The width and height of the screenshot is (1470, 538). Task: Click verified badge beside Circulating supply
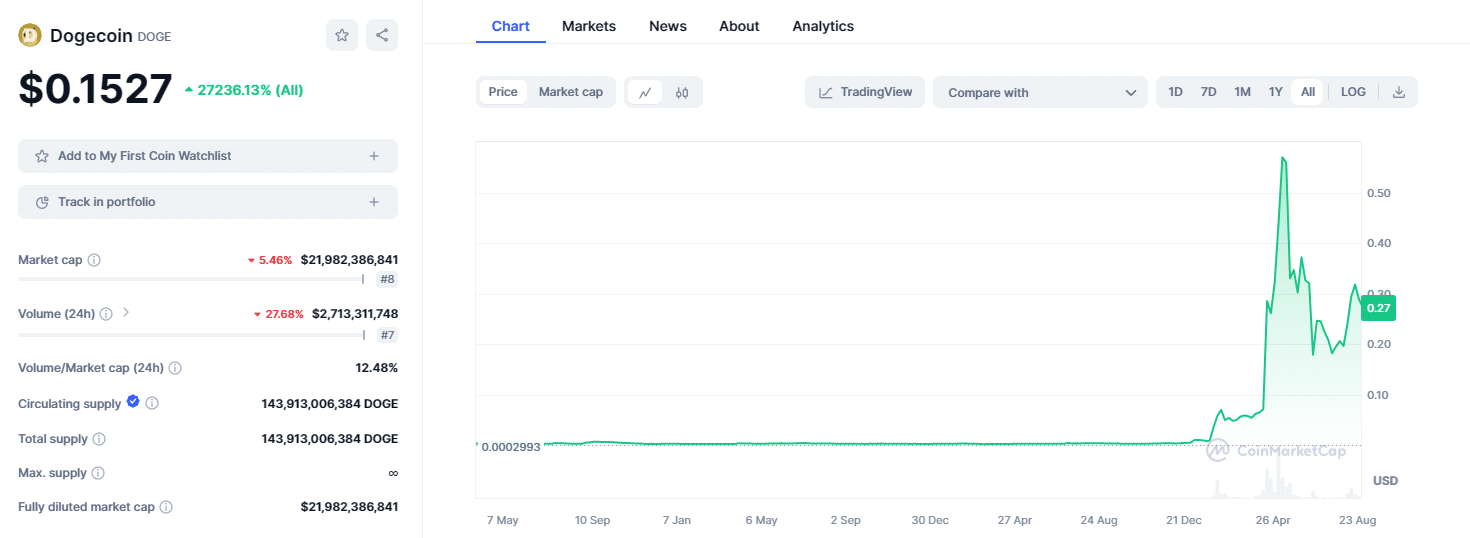132,403
